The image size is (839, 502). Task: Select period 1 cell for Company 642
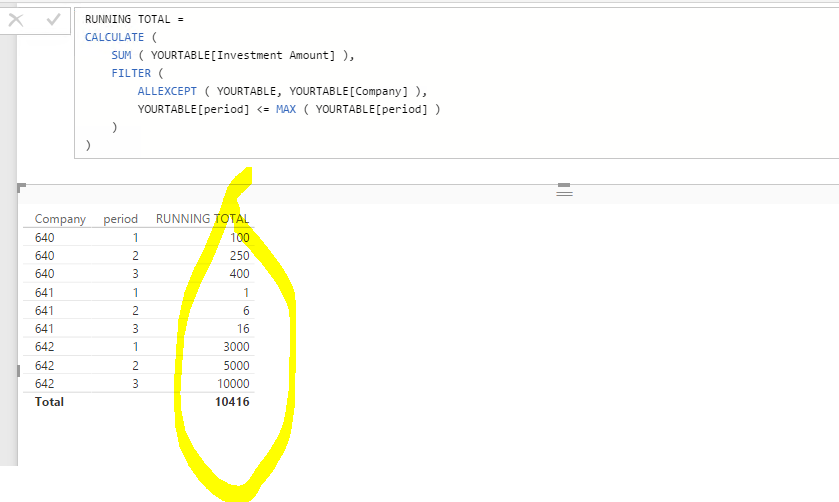(135, 347)
